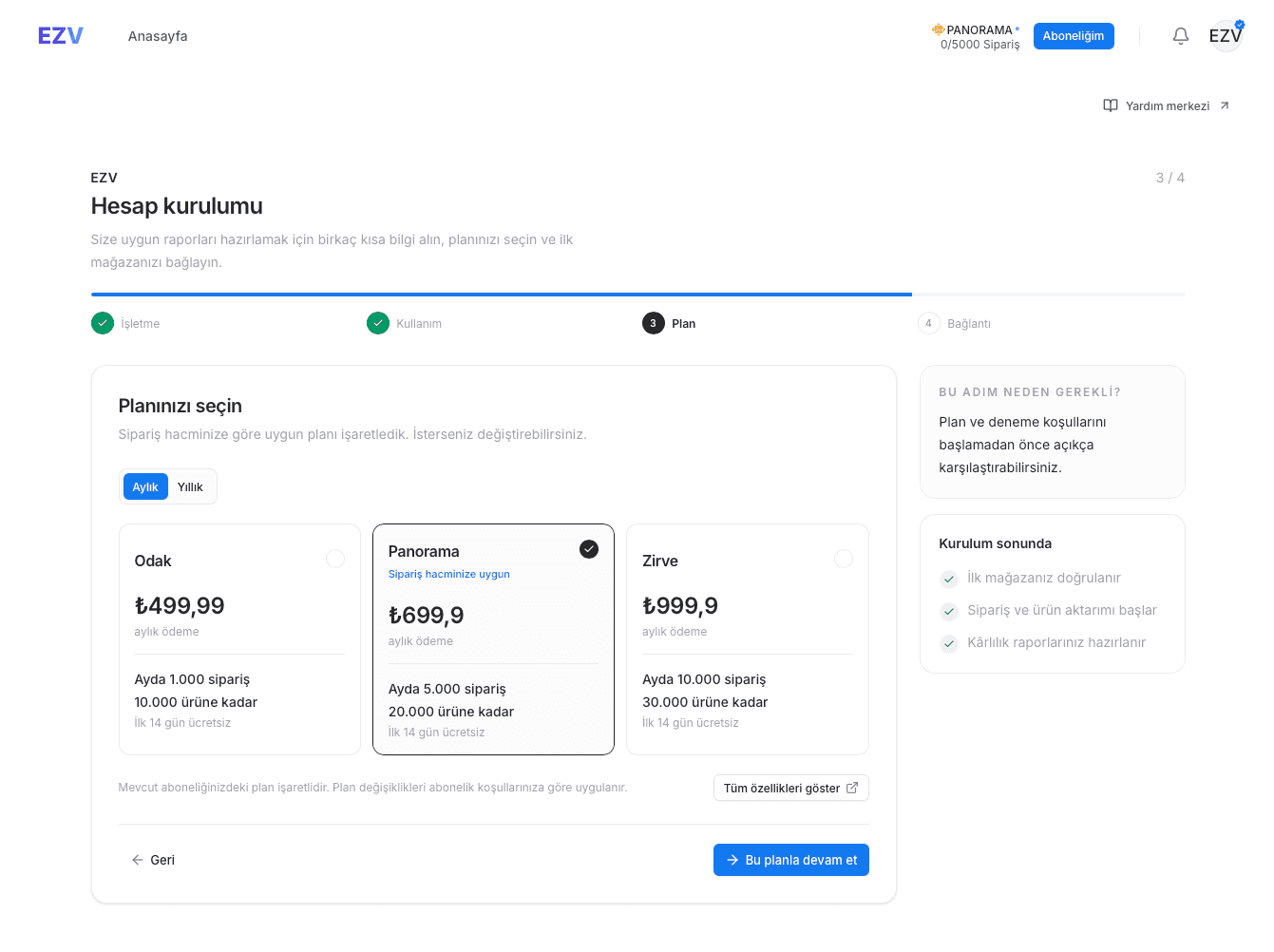Screen dimensions: 1274x952
Task: Click the Yardım merkezi book icon
Action: pyautogui.click(x=1111, y=105)
